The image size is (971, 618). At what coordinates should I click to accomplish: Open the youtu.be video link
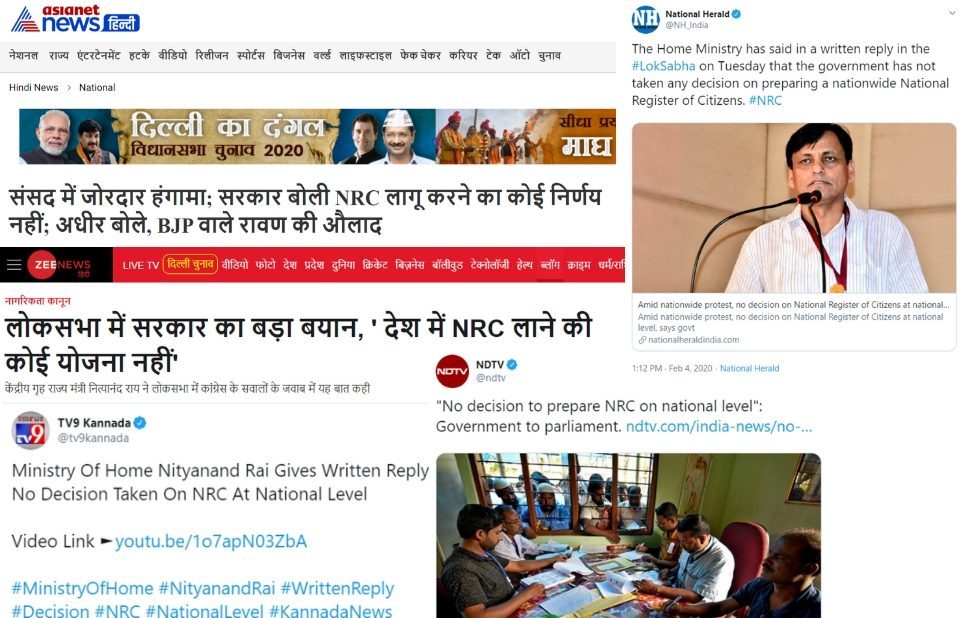click(x=211, y=541)
